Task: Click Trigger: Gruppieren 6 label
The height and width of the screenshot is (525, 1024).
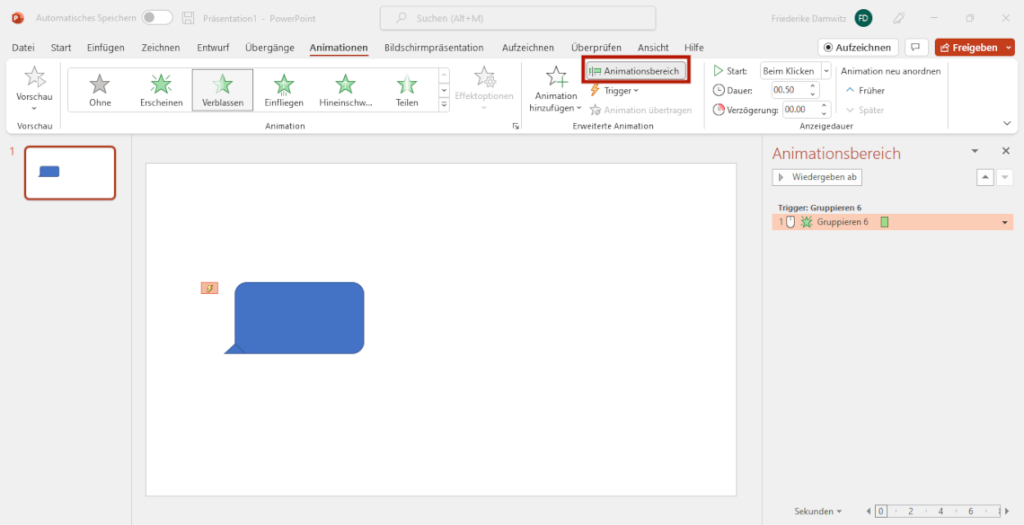Action: pos(820,208)
